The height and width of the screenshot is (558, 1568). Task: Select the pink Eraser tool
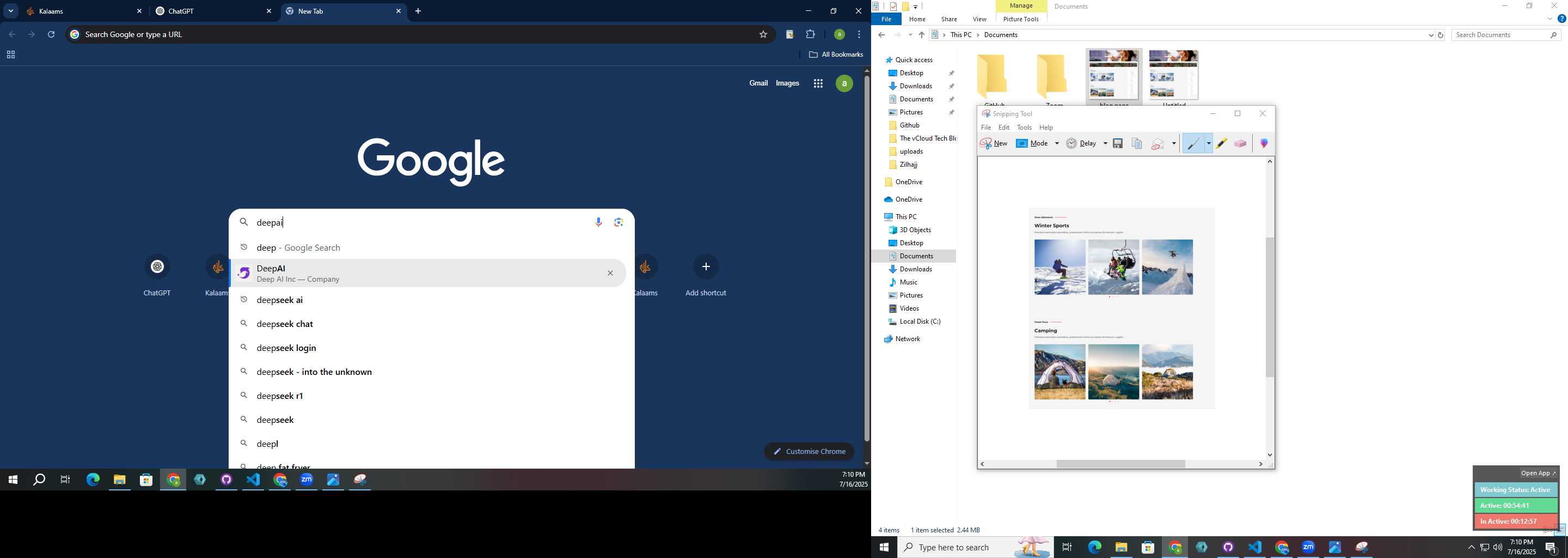coord(1240,144)
